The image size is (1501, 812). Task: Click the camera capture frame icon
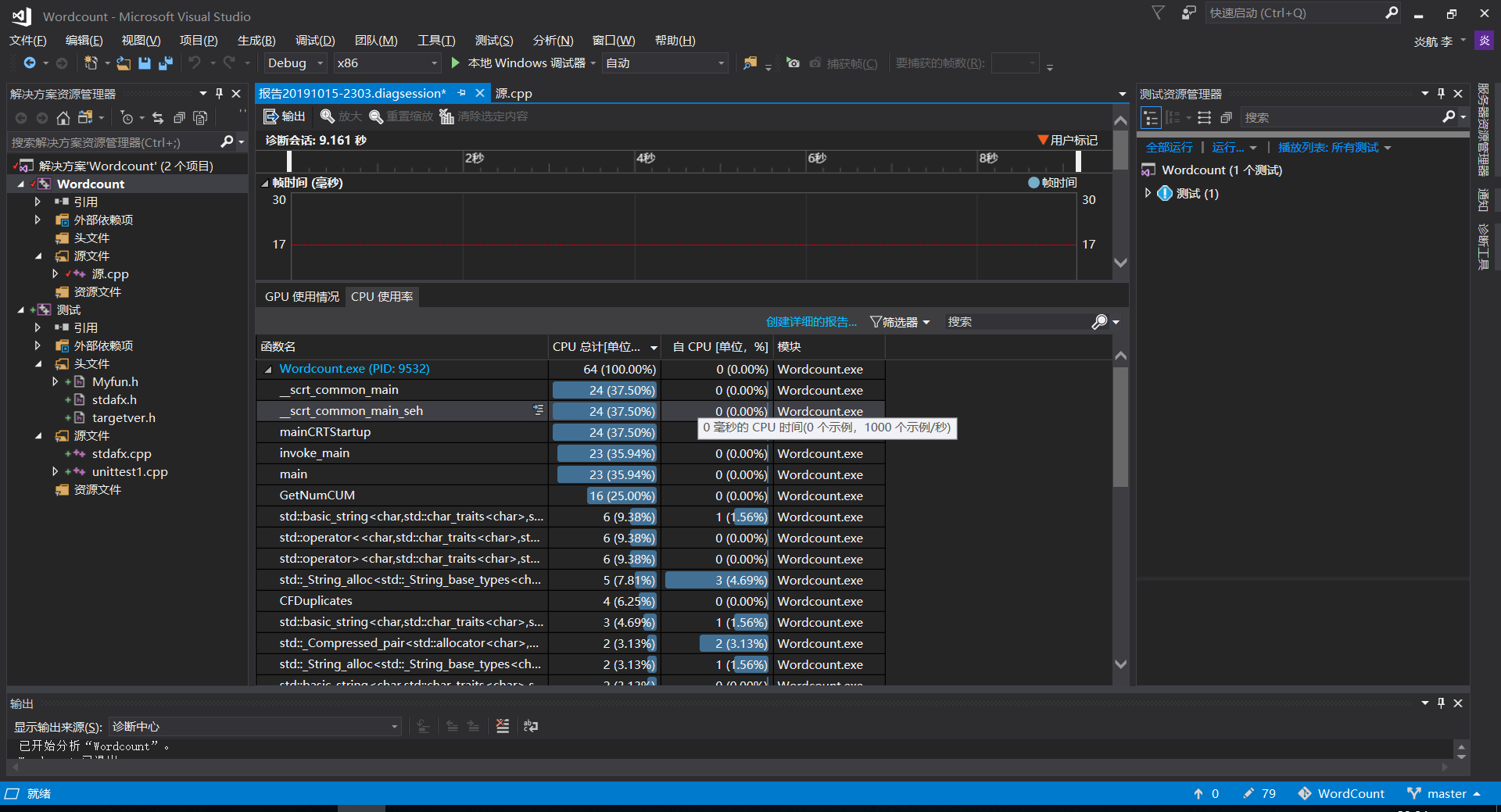pos(793,63)
